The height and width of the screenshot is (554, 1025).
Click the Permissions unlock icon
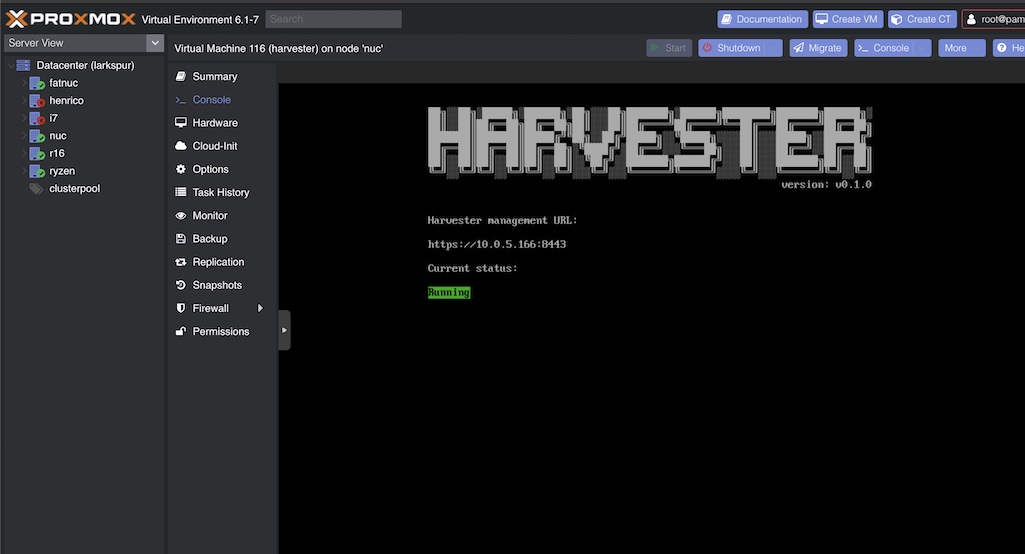181,332
